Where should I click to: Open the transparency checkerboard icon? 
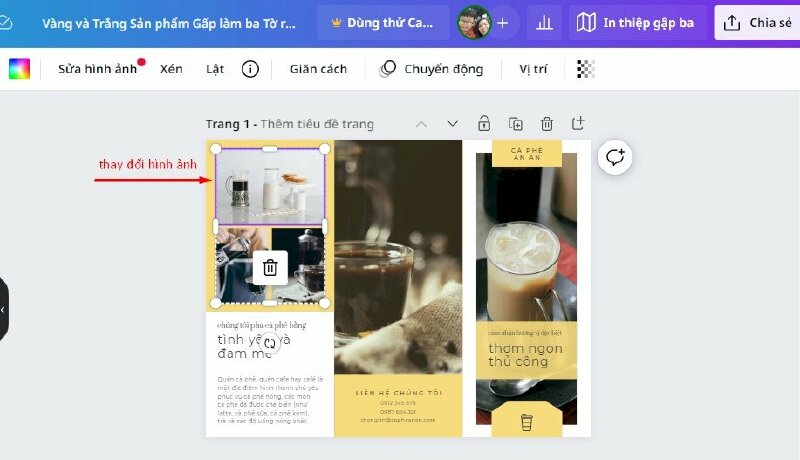click(586, 69)
